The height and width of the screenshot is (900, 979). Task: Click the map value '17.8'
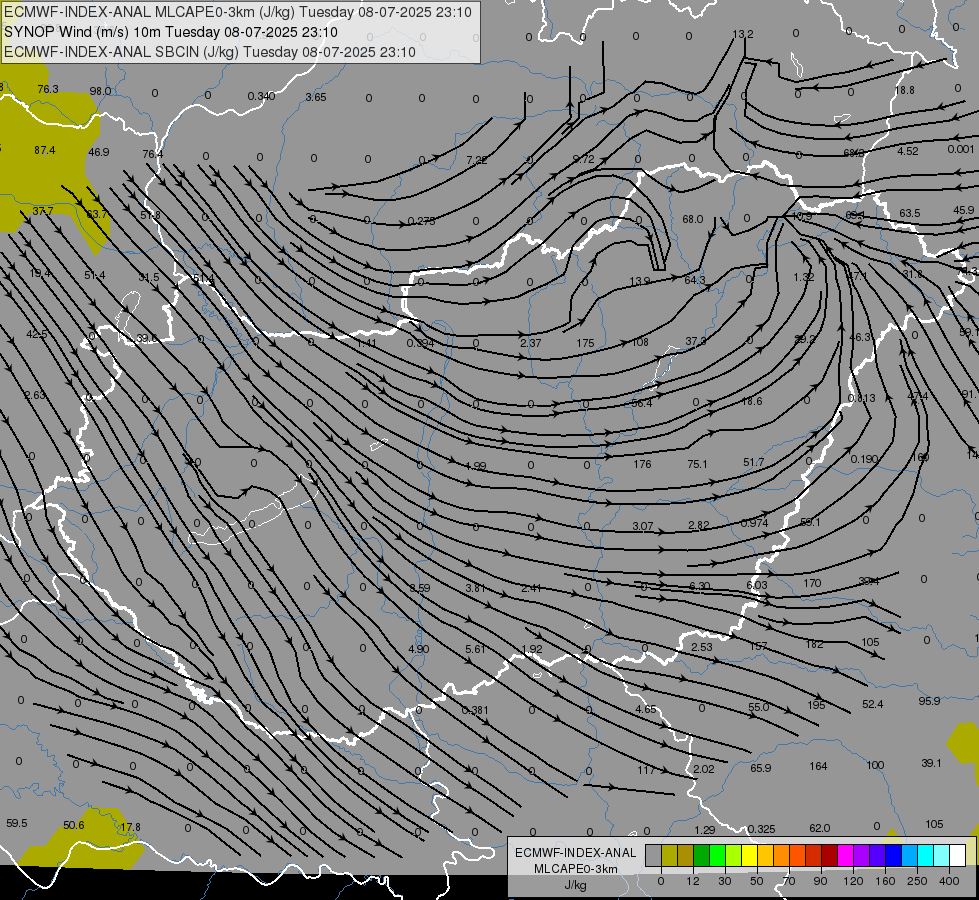pos(130,827)
